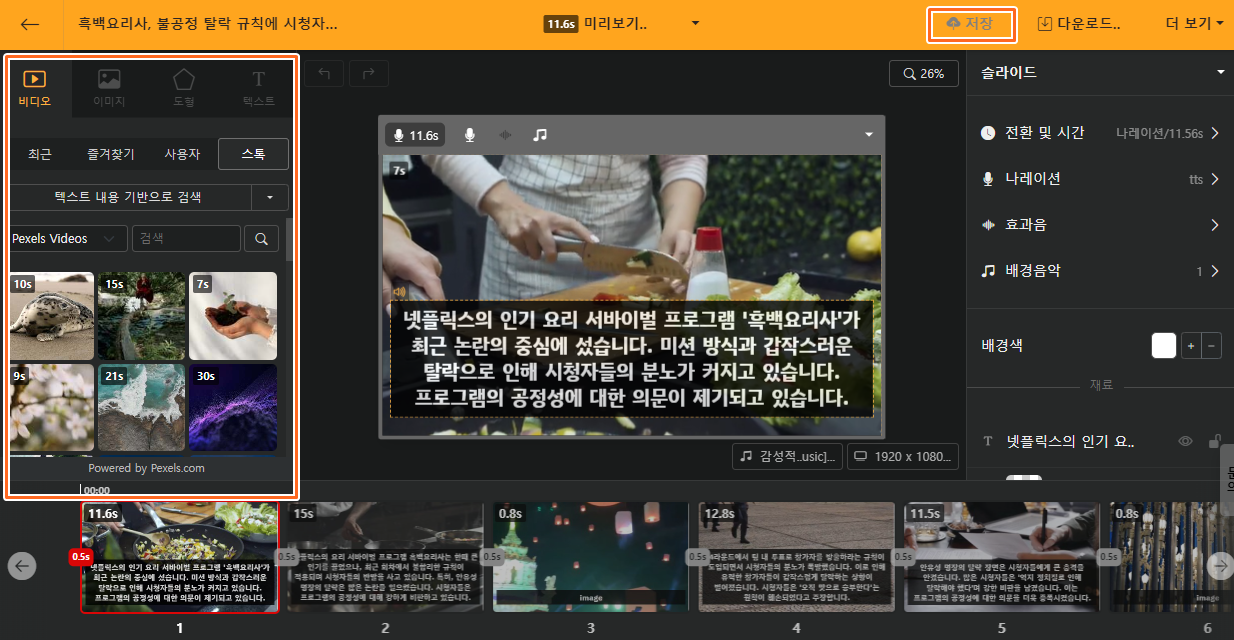Toggle lock of 넷플릭스의 인기 text layer
Screen dimensions: 1234x640
(1215, 441)
